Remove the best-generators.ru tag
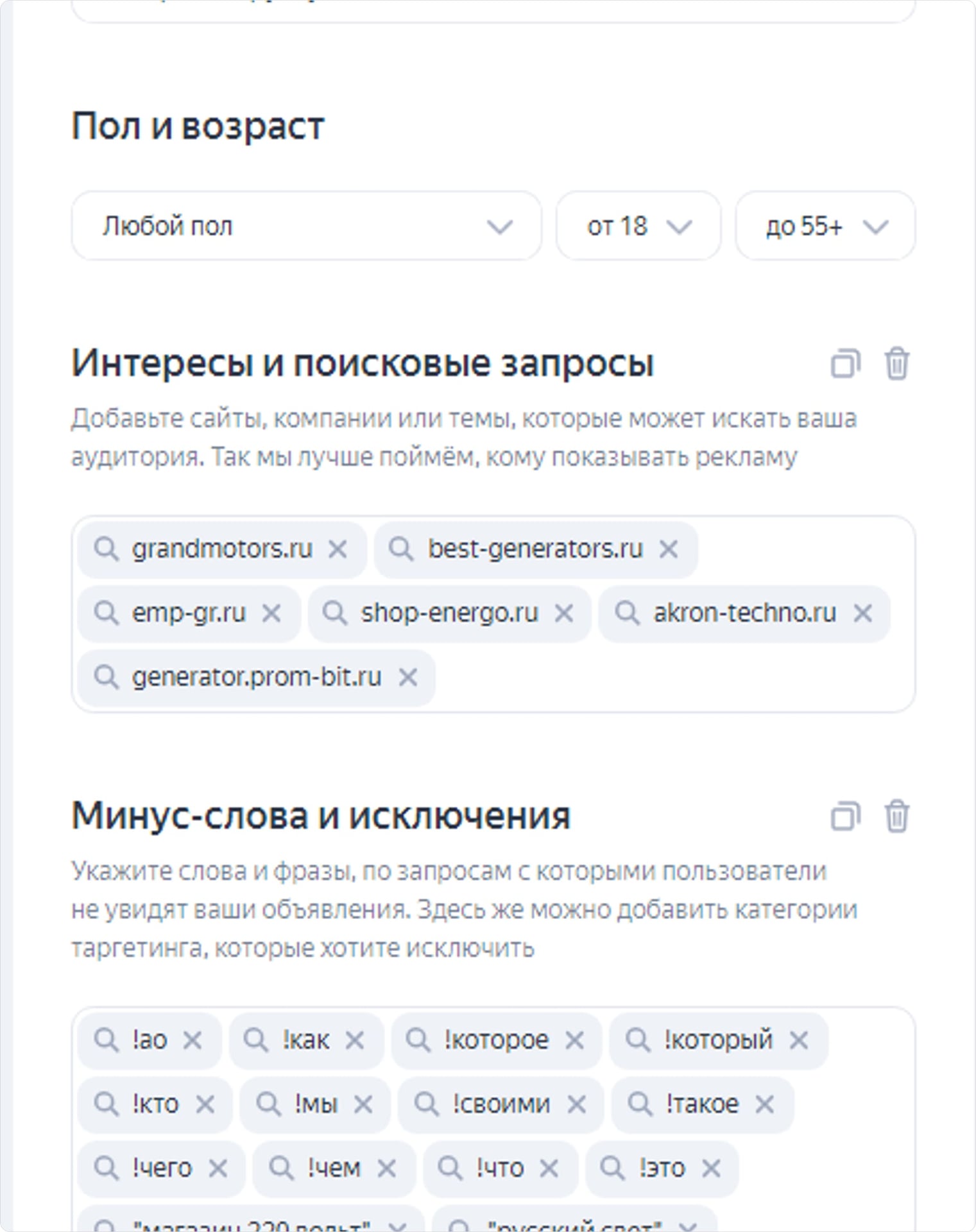Screen dimensions: 976x1232 669,549
